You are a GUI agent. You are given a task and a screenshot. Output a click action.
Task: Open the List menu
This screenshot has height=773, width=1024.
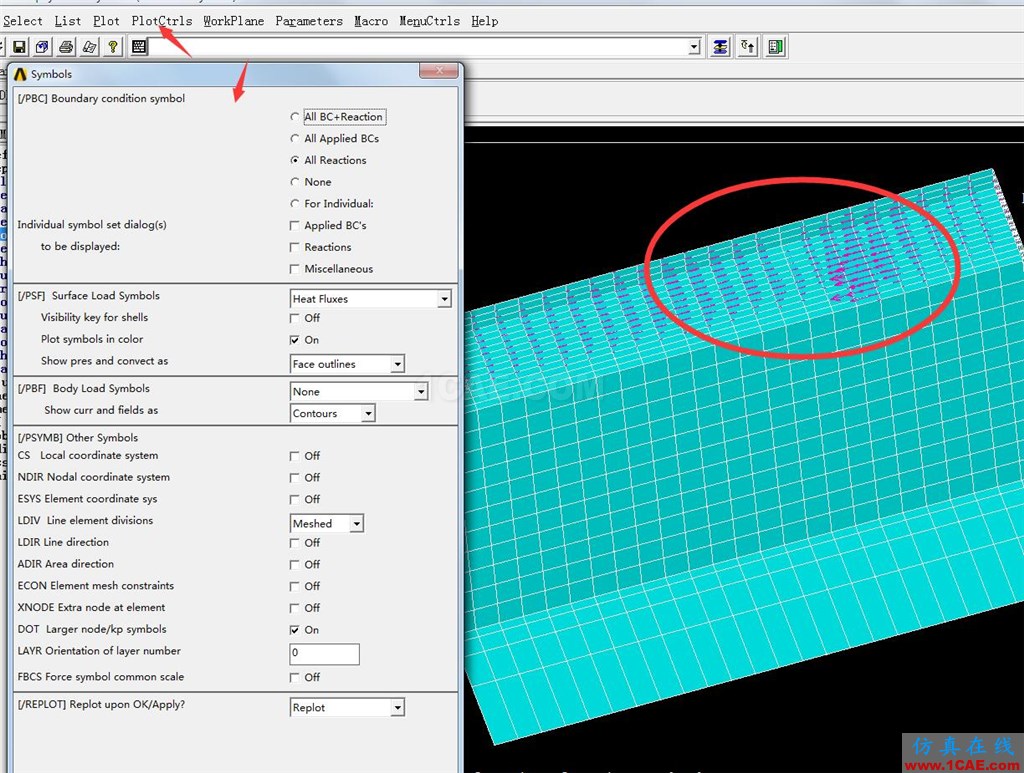(x=68, y=21)
